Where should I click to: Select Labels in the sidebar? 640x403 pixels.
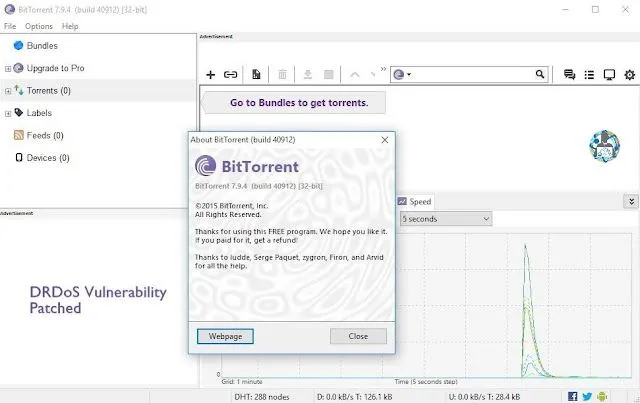coord(39,113)
